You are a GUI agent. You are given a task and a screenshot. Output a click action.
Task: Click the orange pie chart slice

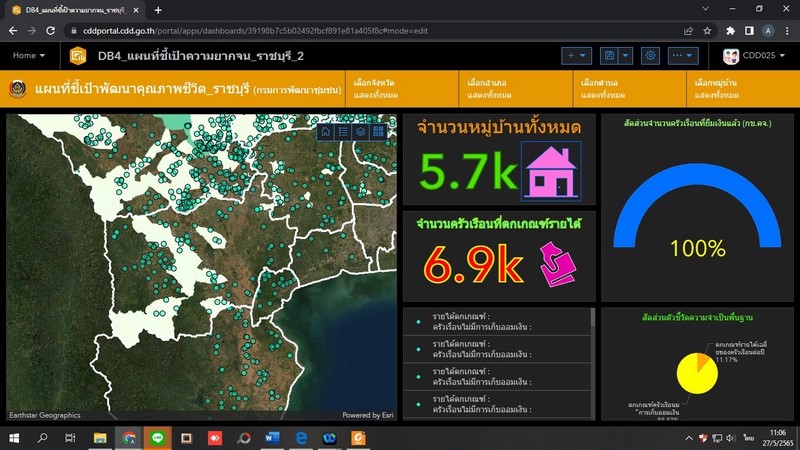pyautogui.click(x=704, y=361)
